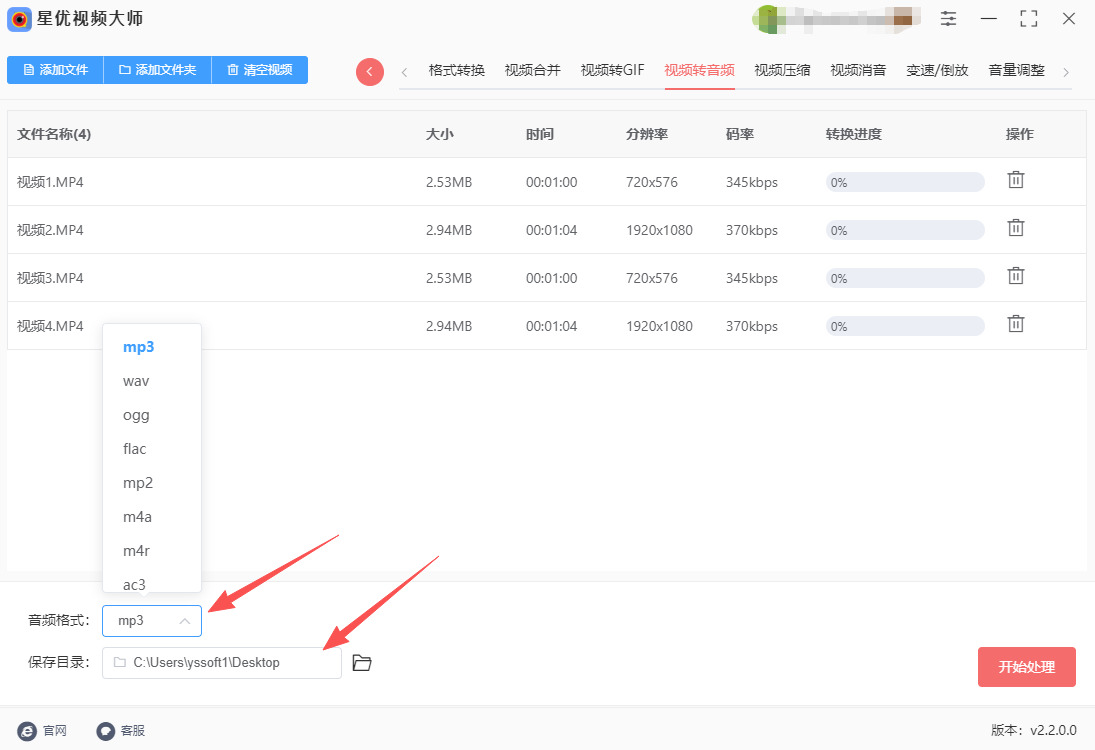
Task: Choose flac from the format list
Action: click(x=152, y=449)
